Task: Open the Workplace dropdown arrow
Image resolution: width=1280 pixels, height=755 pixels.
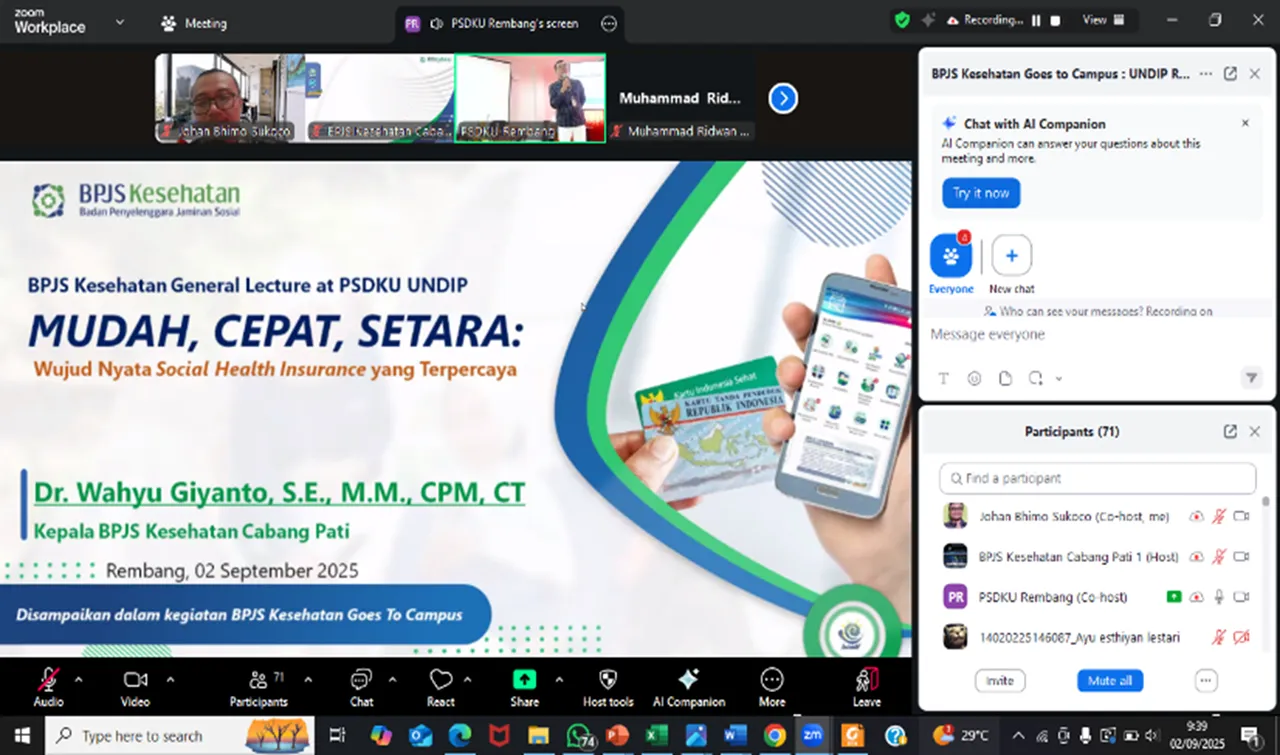Action: click(x=118, y=22)
